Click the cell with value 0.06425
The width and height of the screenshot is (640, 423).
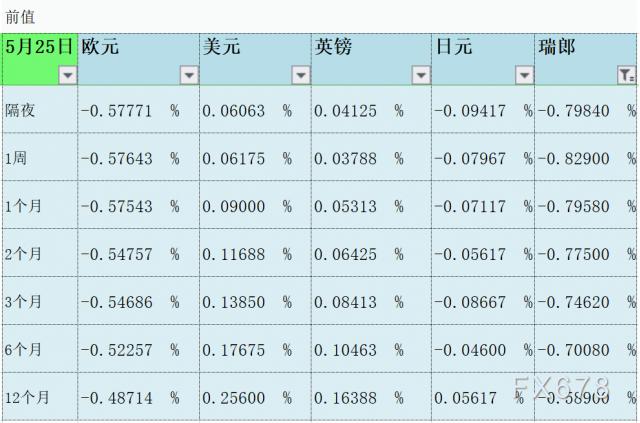tap(371, 253)
